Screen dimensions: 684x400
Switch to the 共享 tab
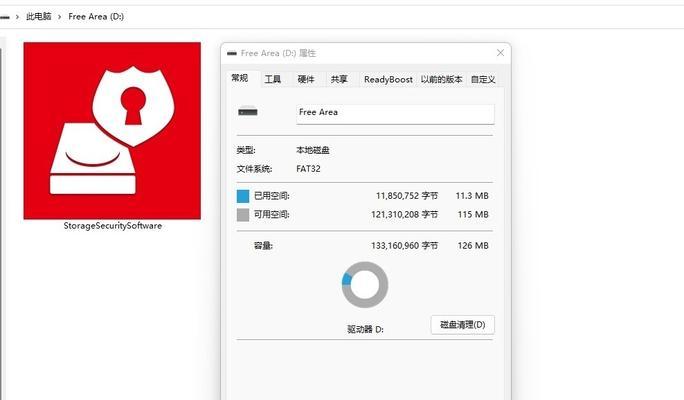[339, 79]
